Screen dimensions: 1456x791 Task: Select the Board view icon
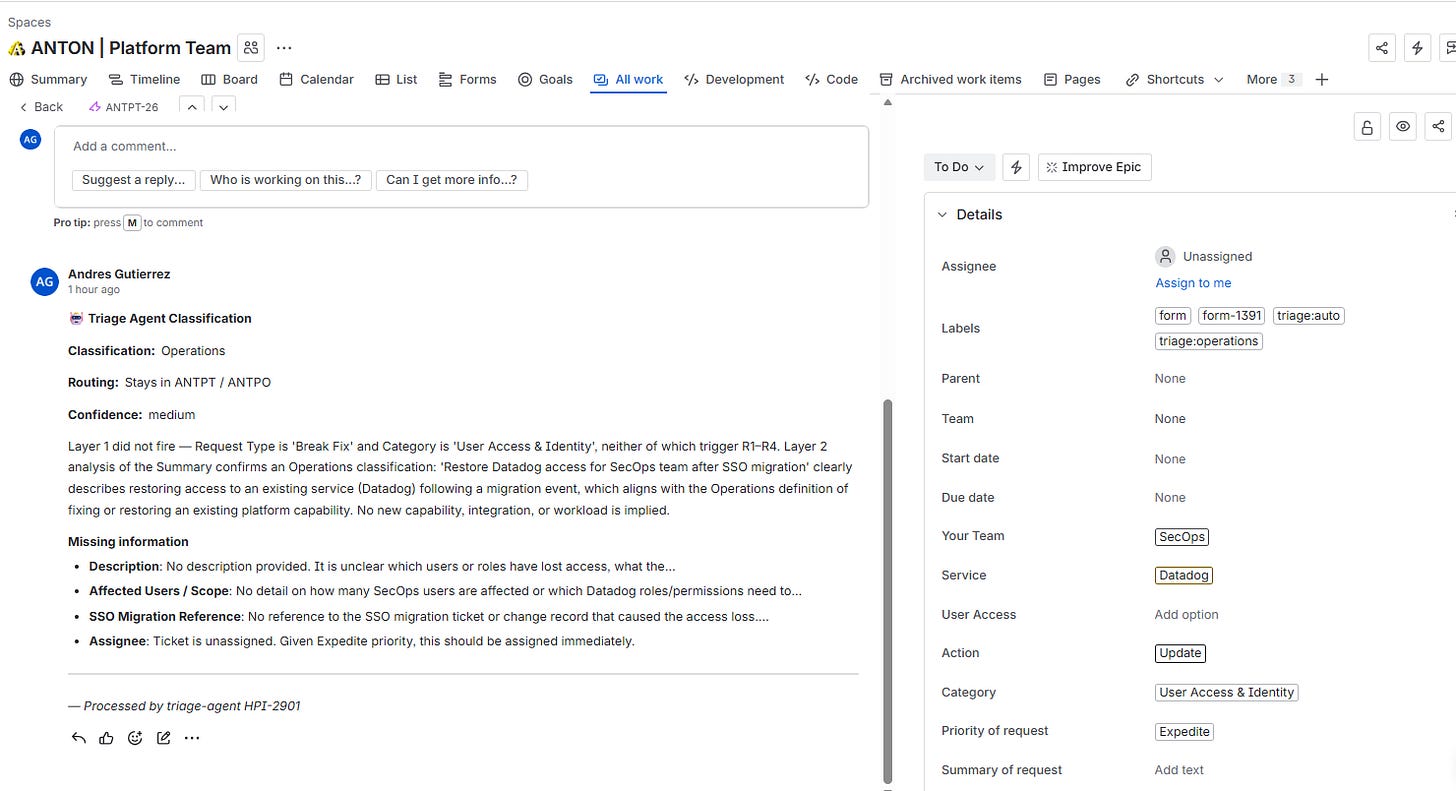pos(207,79)
